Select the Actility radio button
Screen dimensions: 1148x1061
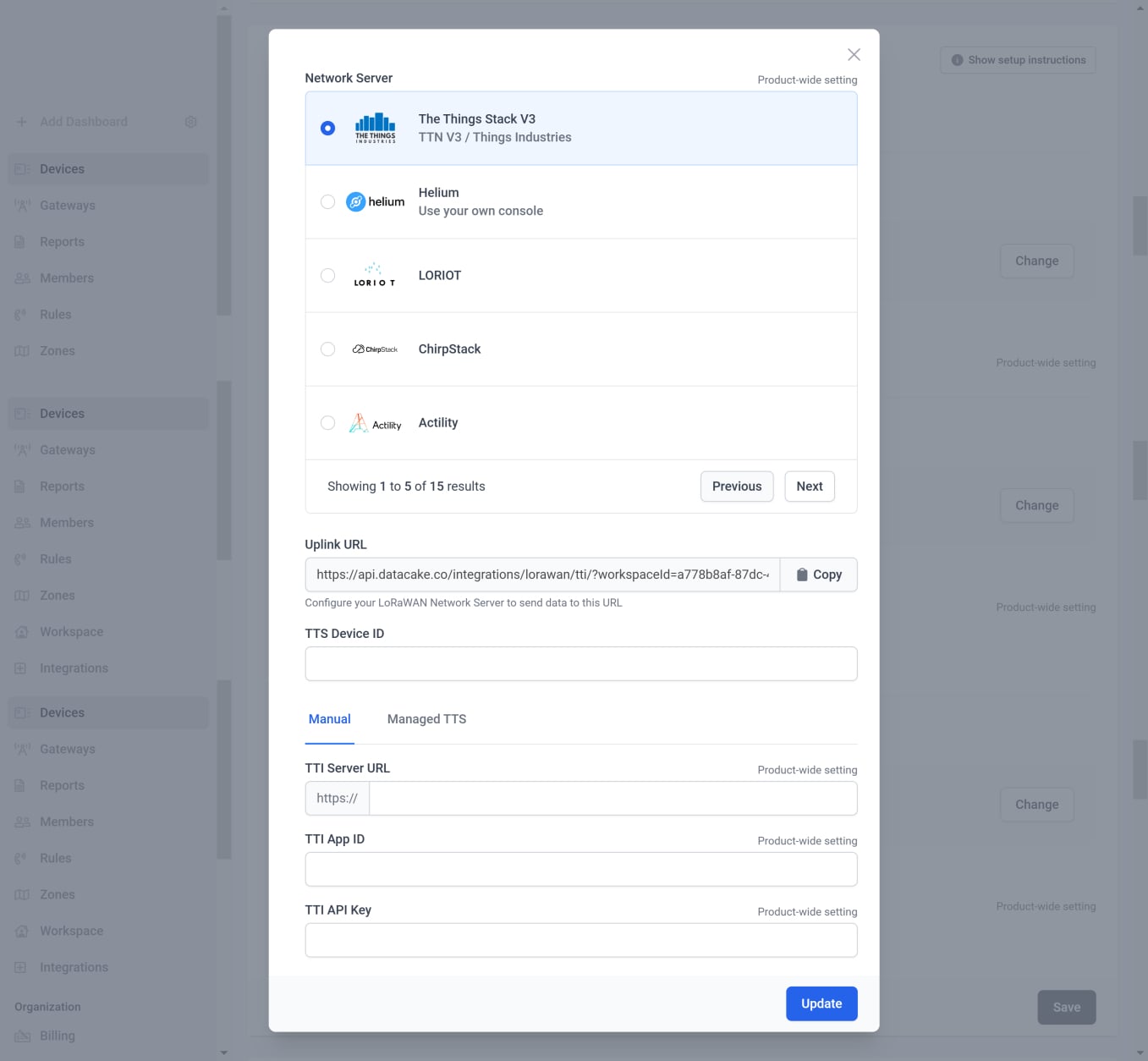point(327,422)
